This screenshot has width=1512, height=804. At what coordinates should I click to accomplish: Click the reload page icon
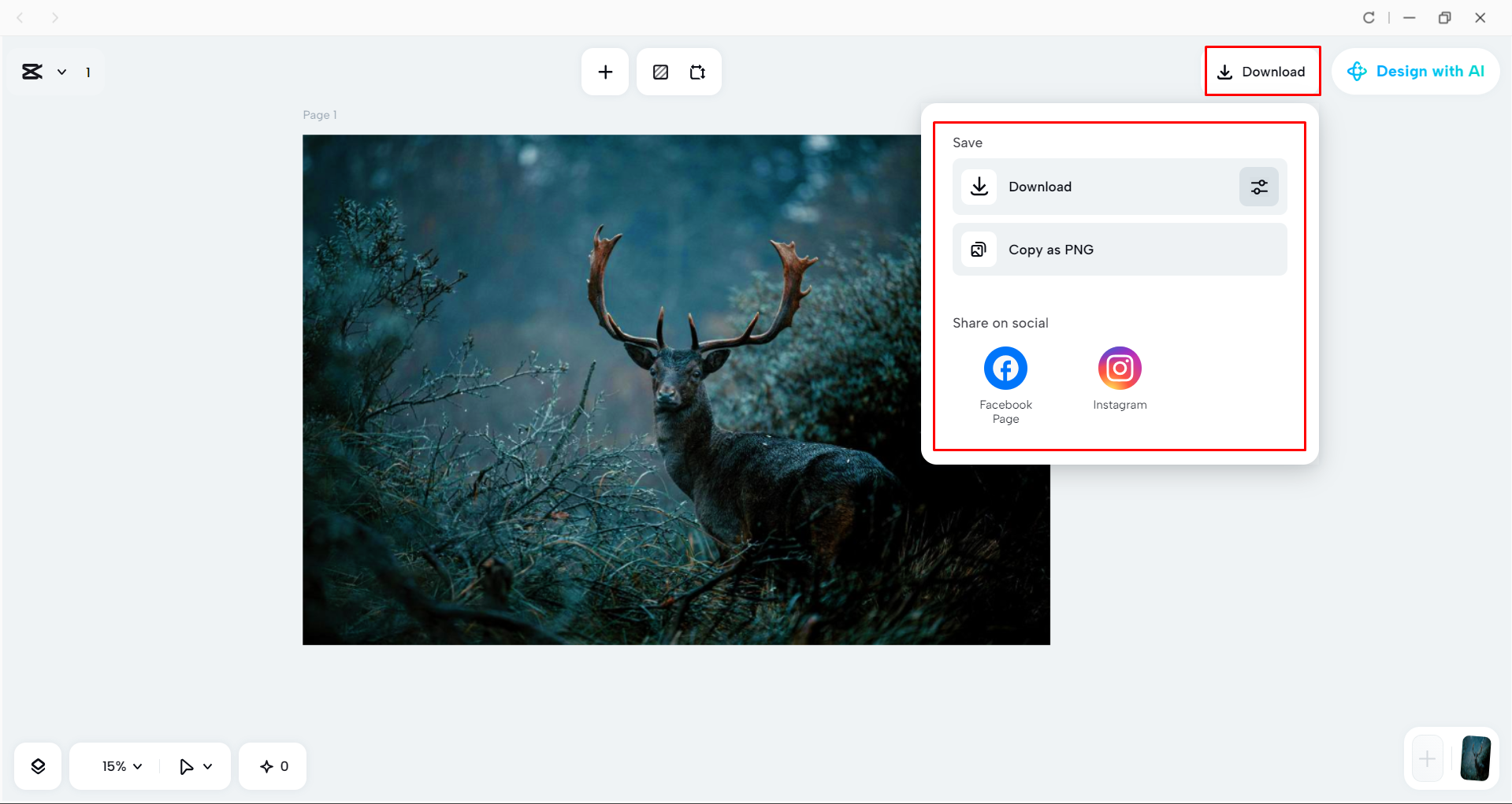(1369, 17)
